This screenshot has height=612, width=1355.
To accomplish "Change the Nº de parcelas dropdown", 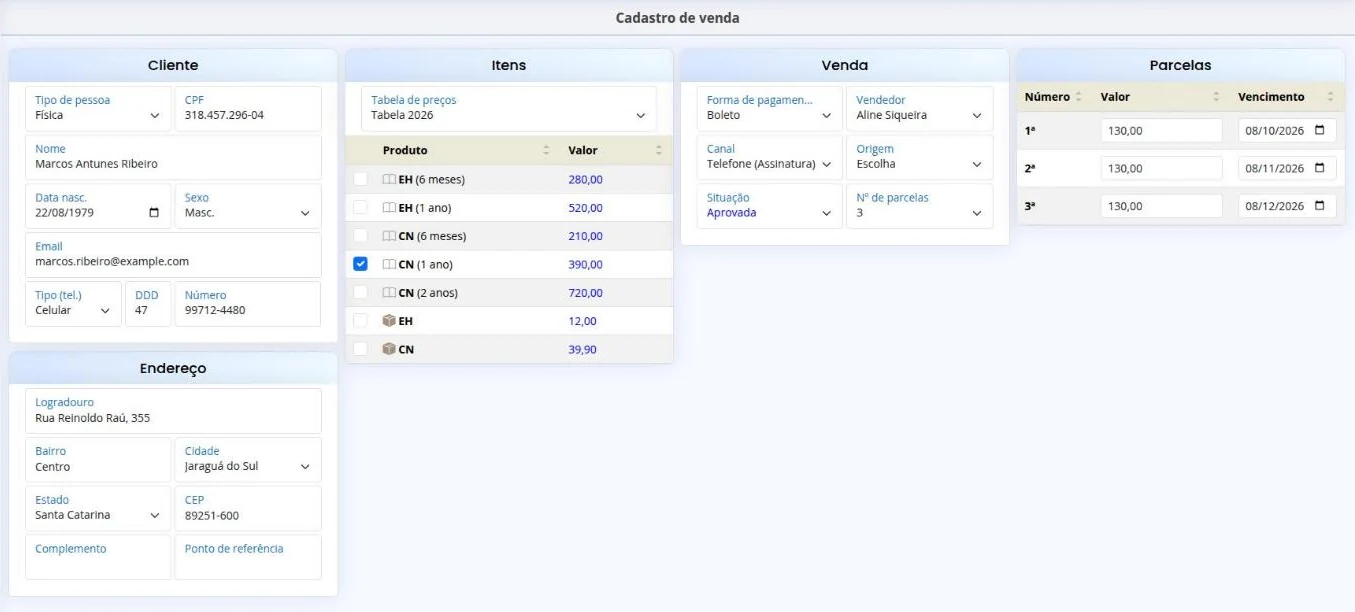I will (920, 206).
